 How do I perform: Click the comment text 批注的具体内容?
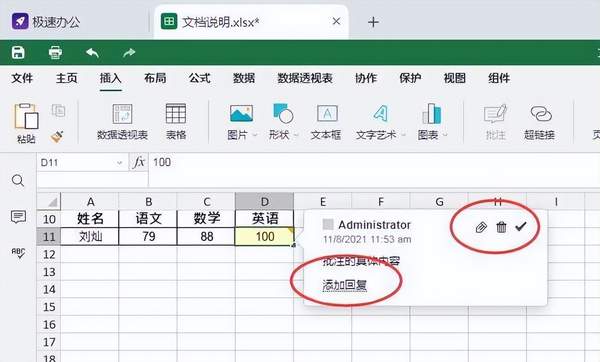click(x=362, y=261)
